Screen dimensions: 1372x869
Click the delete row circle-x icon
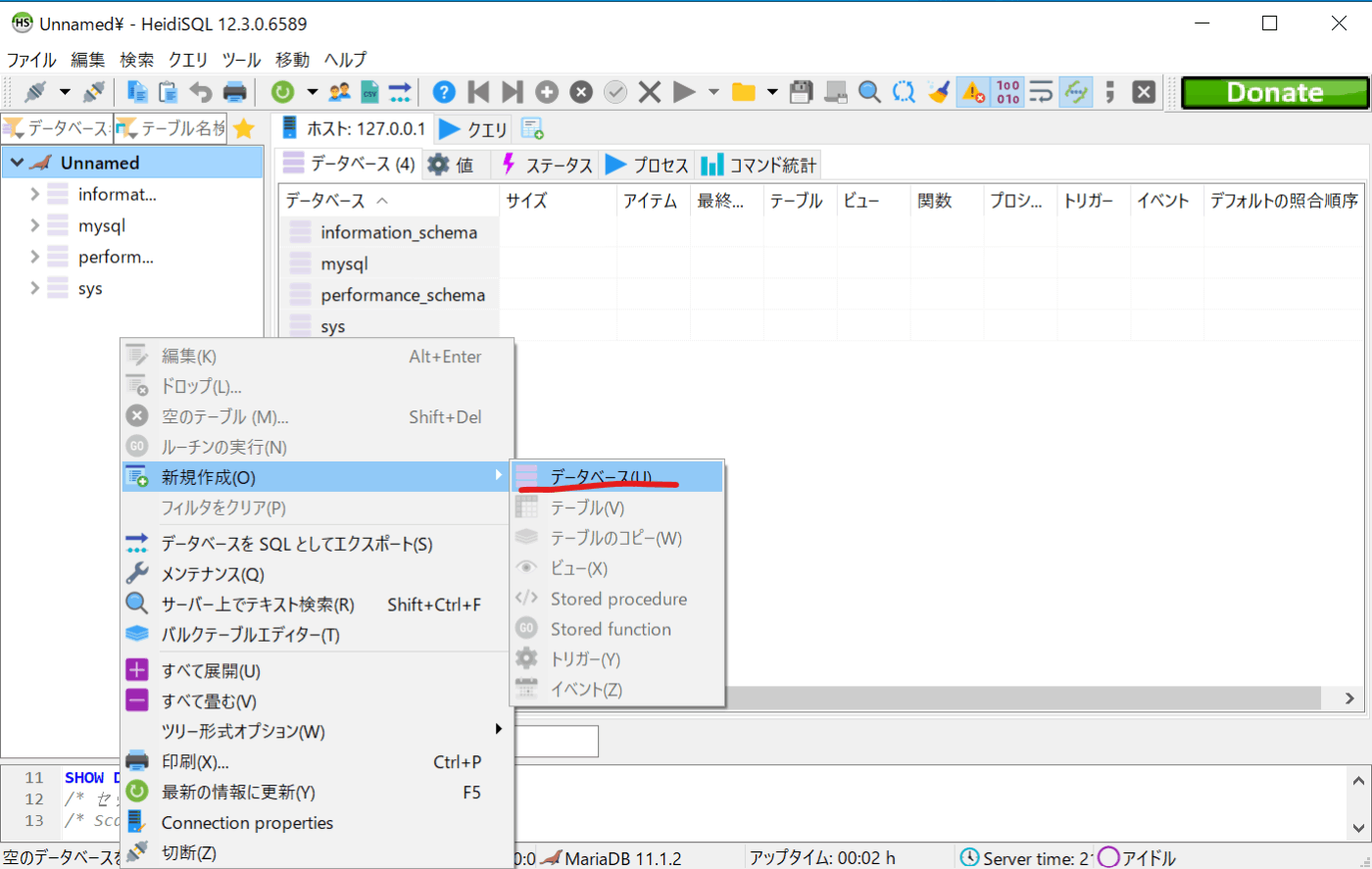point(581,92)
